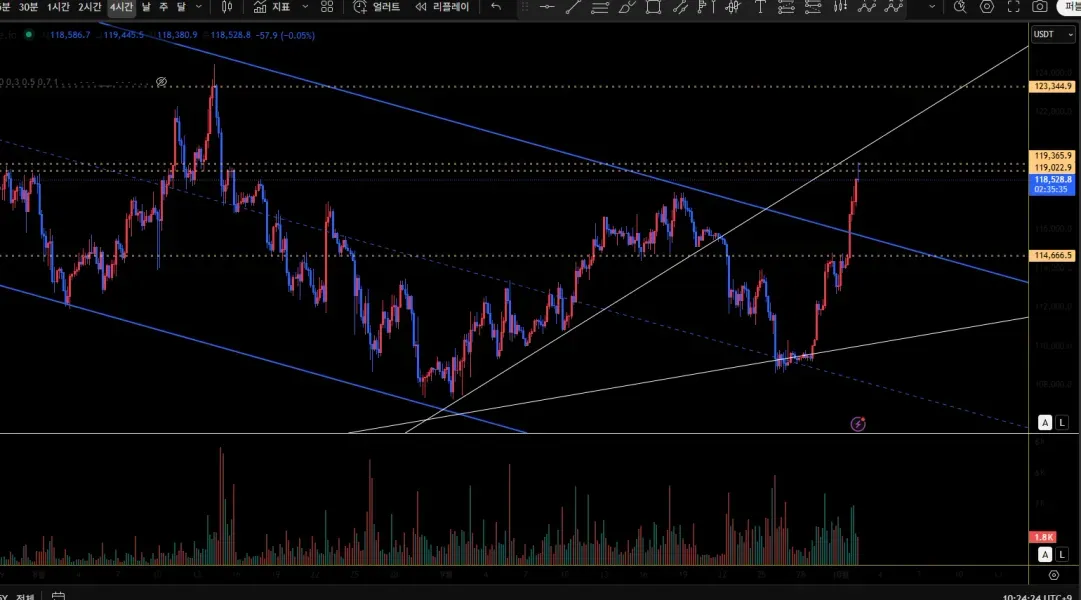Start bar replay with 리플레이
Screen dimensions: 1081x600
pyautogui.click(x=442, y=7)
